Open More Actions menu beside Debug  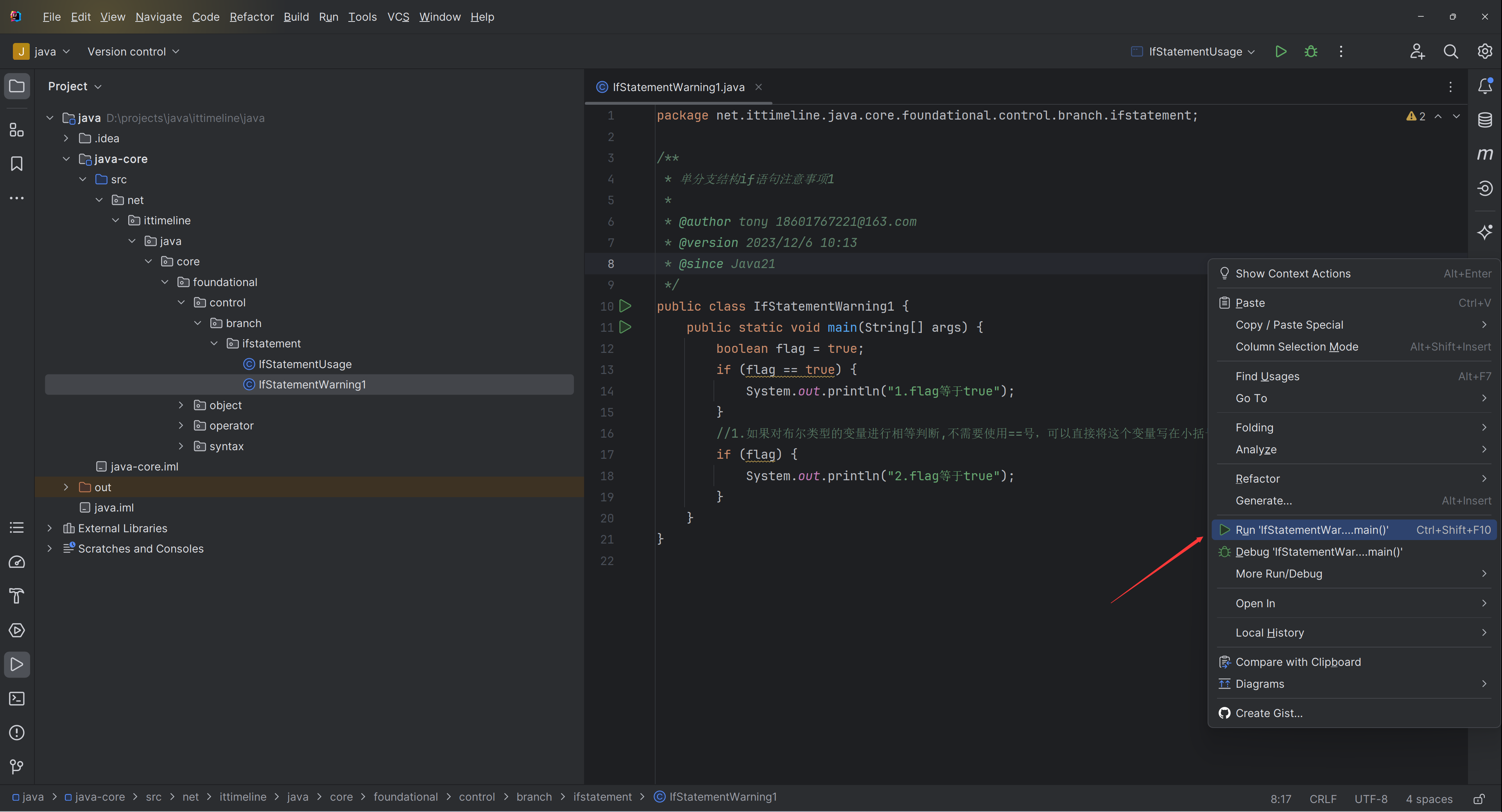point(1341,51)
